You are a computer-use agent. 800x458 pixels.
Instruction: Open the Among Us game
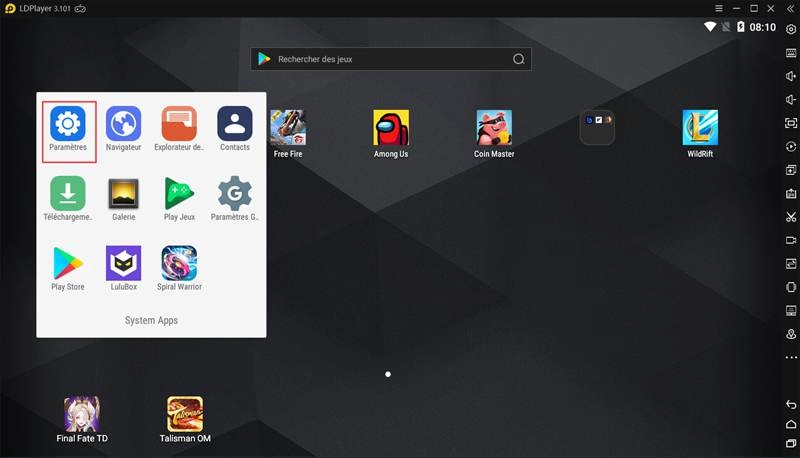[x=391, y=128]
